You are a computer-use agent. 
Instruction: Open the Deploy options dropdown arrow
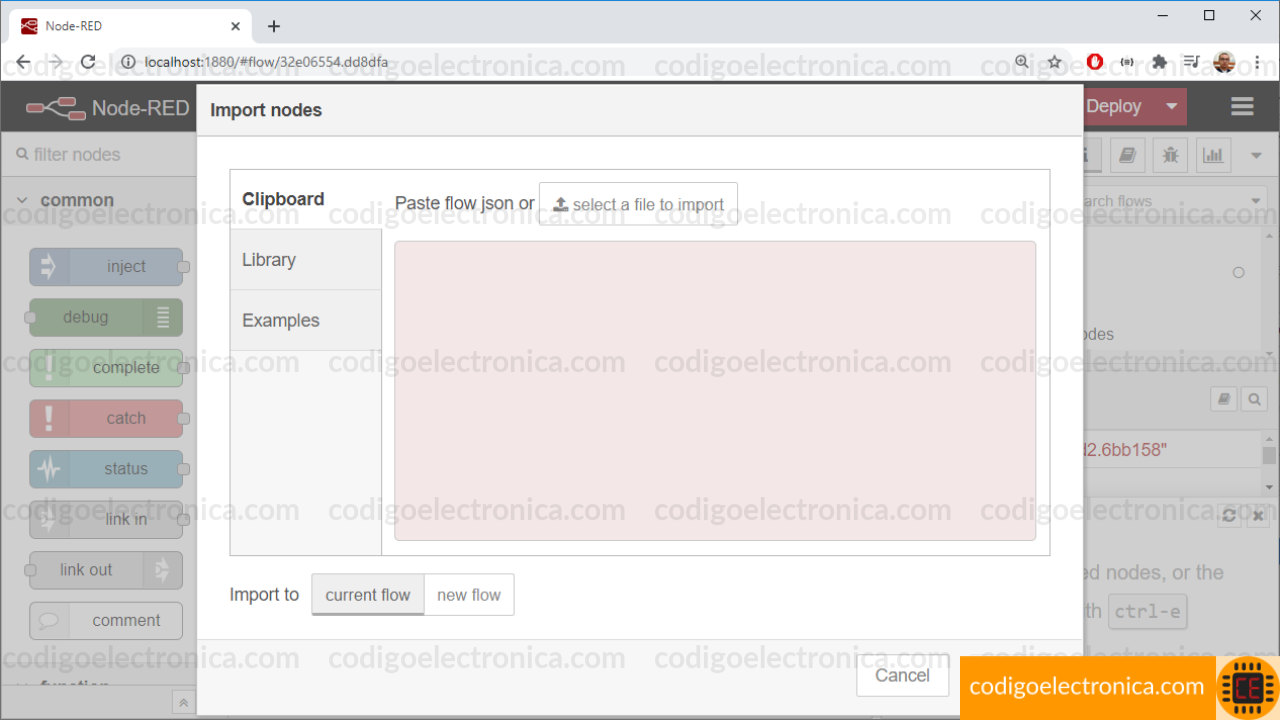click(1171, 106)
